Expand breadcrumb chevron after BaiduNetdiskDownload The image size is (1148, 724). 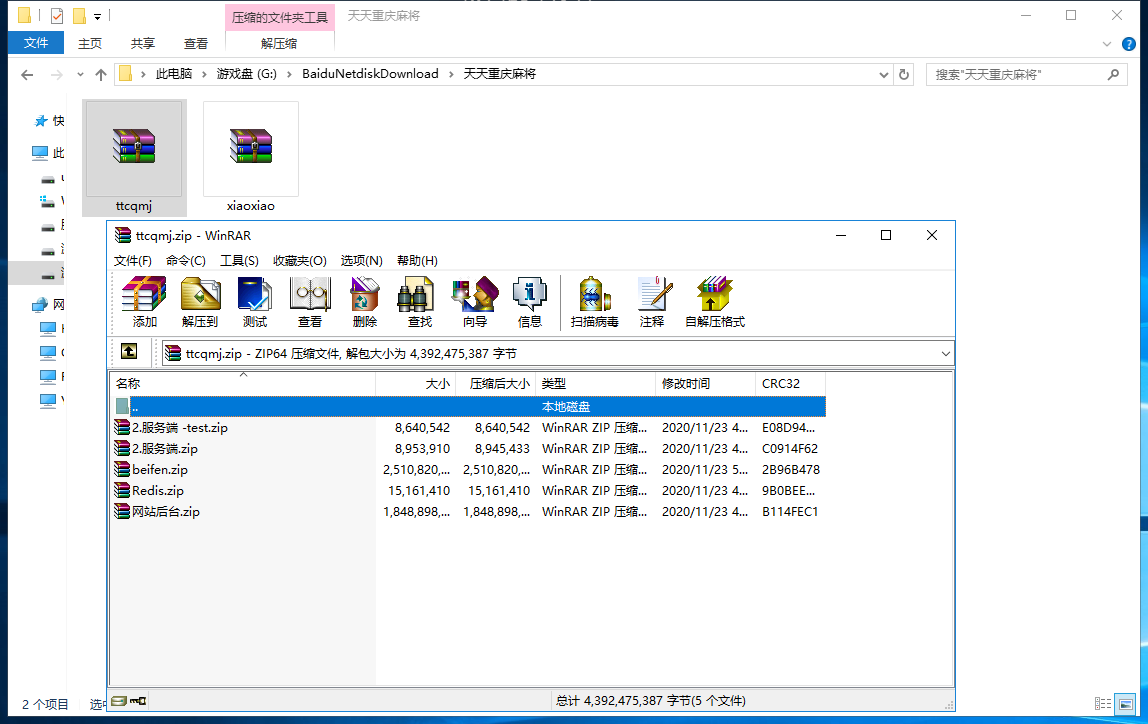451,74
